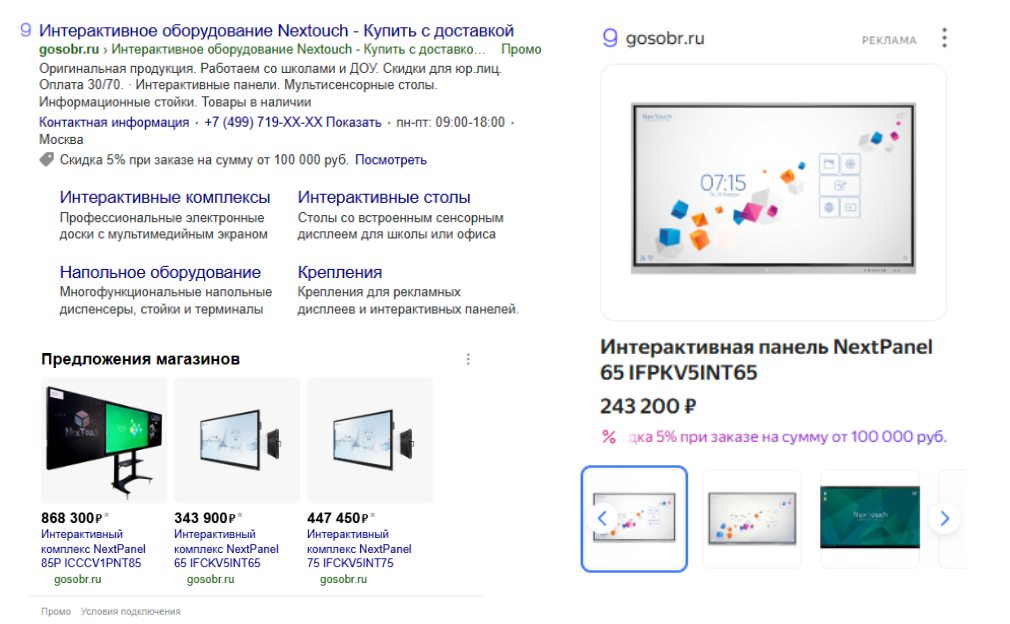Click the 447 450₽ price text
Viewport: 1010px width, 624px height.
(338, 518)
